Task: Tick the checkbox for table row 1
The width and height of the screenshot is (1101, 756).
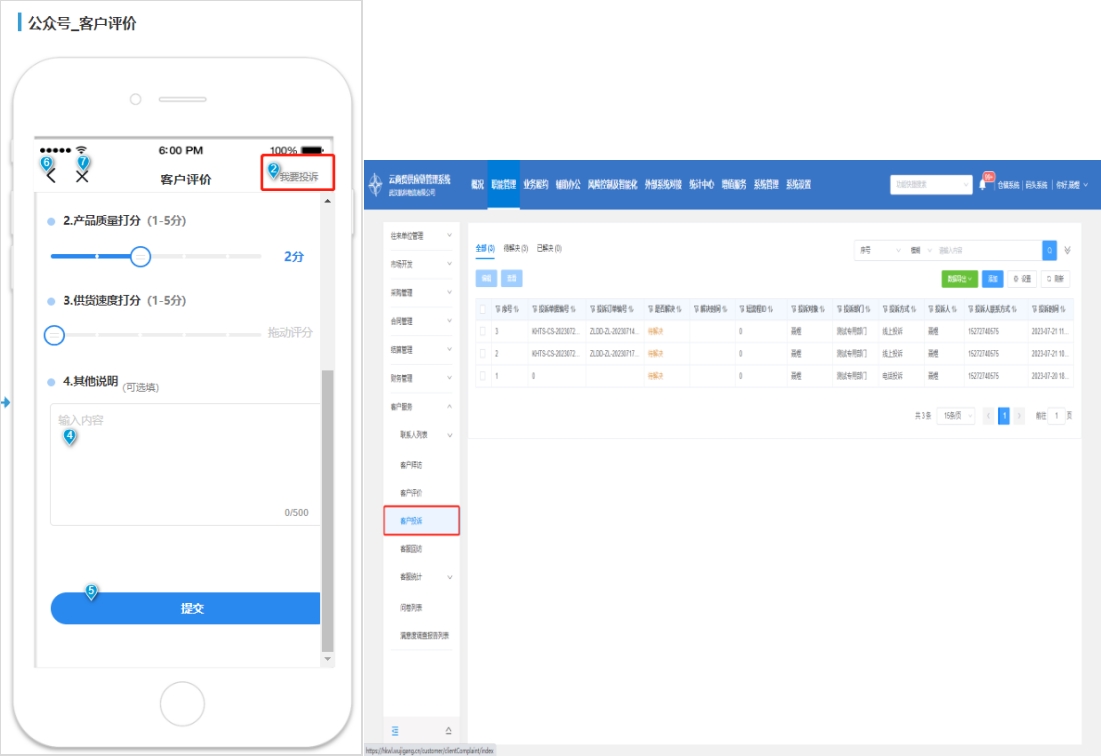Action: [483, 376]
